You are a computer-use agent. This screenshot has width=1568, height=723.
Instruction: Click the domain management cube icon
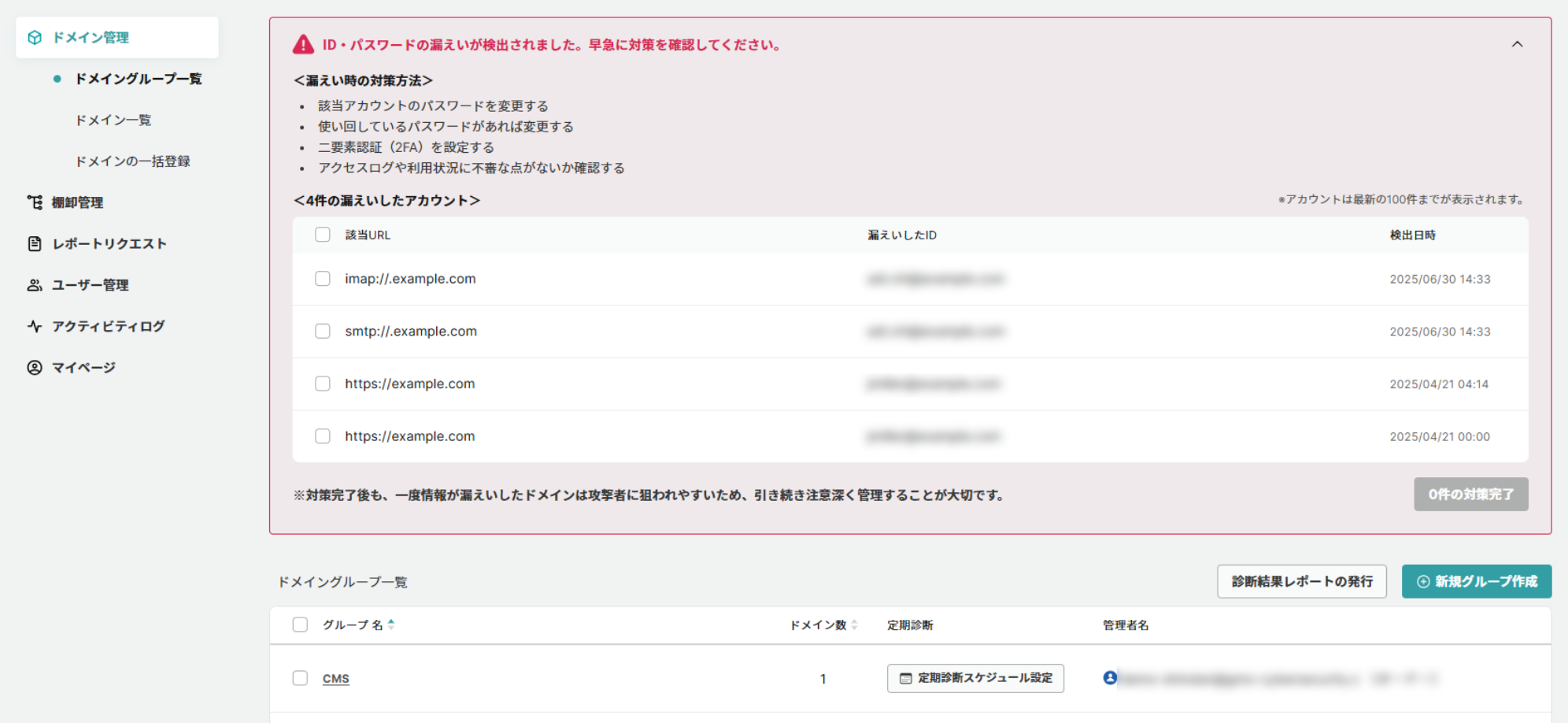[35, 38]
